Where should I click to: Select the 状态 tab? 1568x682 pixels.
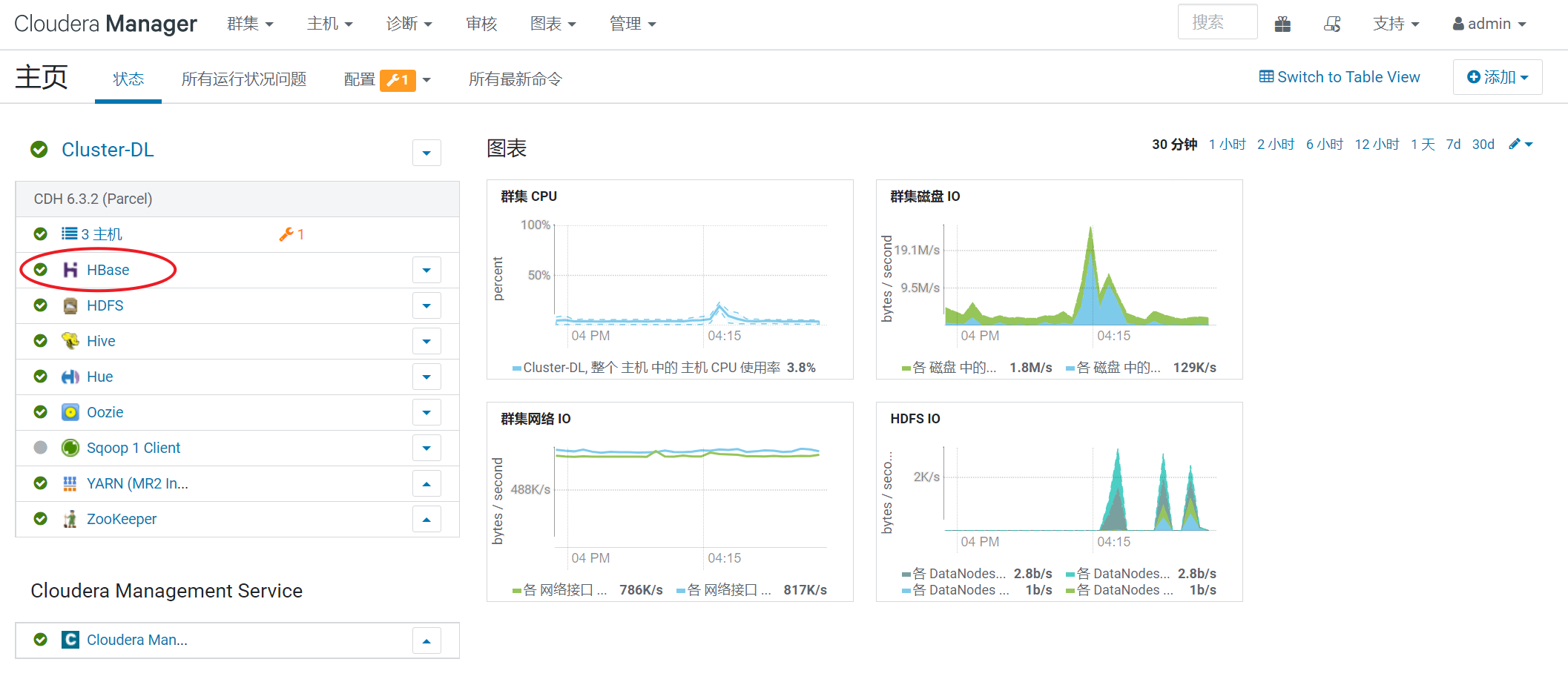click(x=128, y=79)
